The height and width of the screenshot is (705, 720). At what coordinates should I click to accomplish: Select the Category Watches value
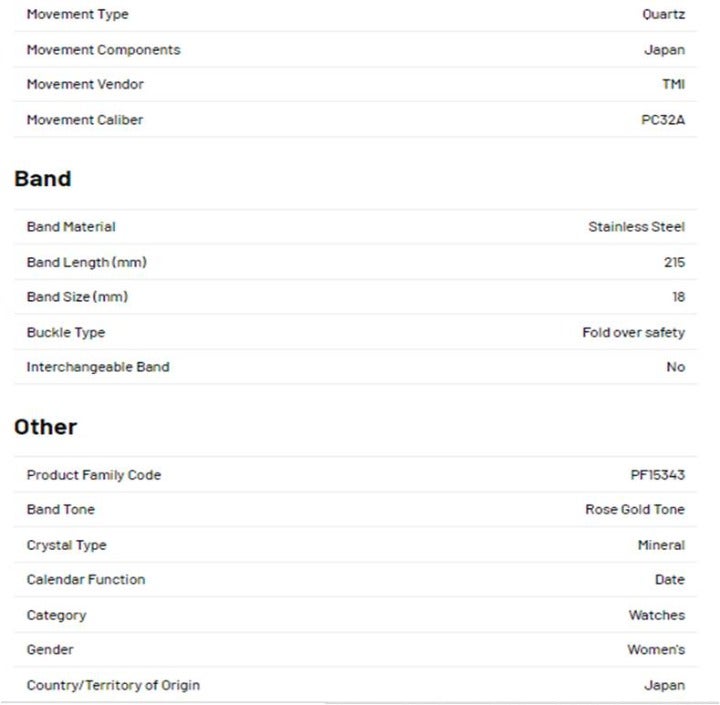(657, 615)
